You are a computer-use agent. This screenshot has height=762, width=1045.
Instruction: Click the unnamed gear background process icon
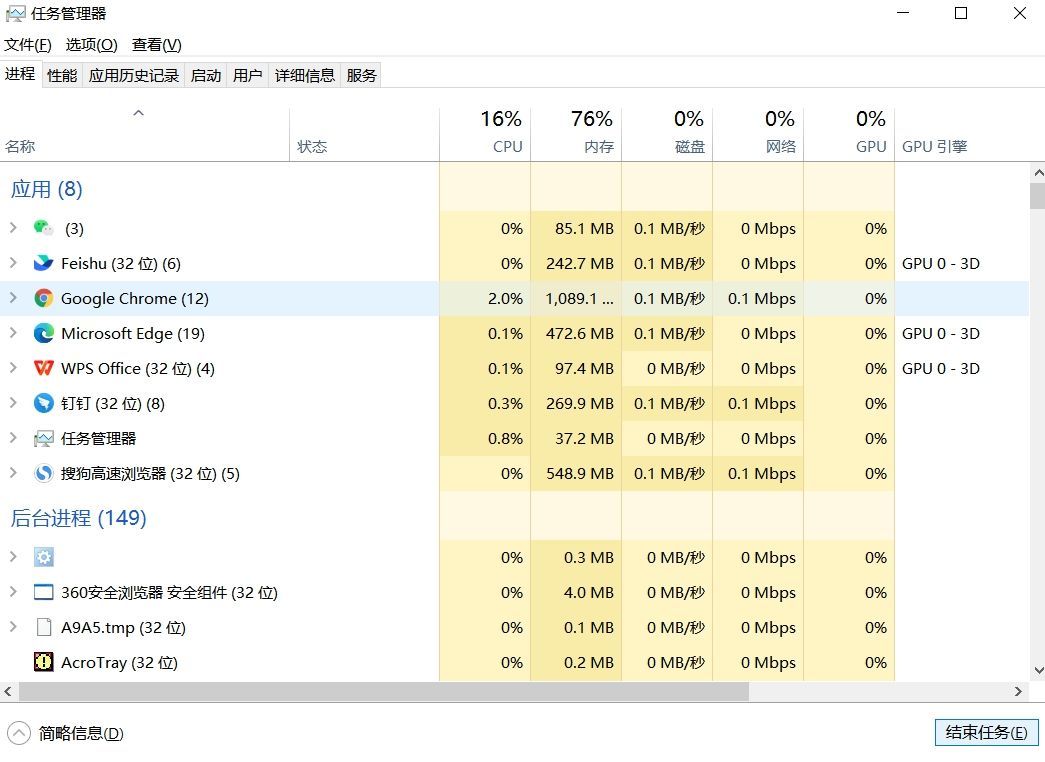pos(43,557)
